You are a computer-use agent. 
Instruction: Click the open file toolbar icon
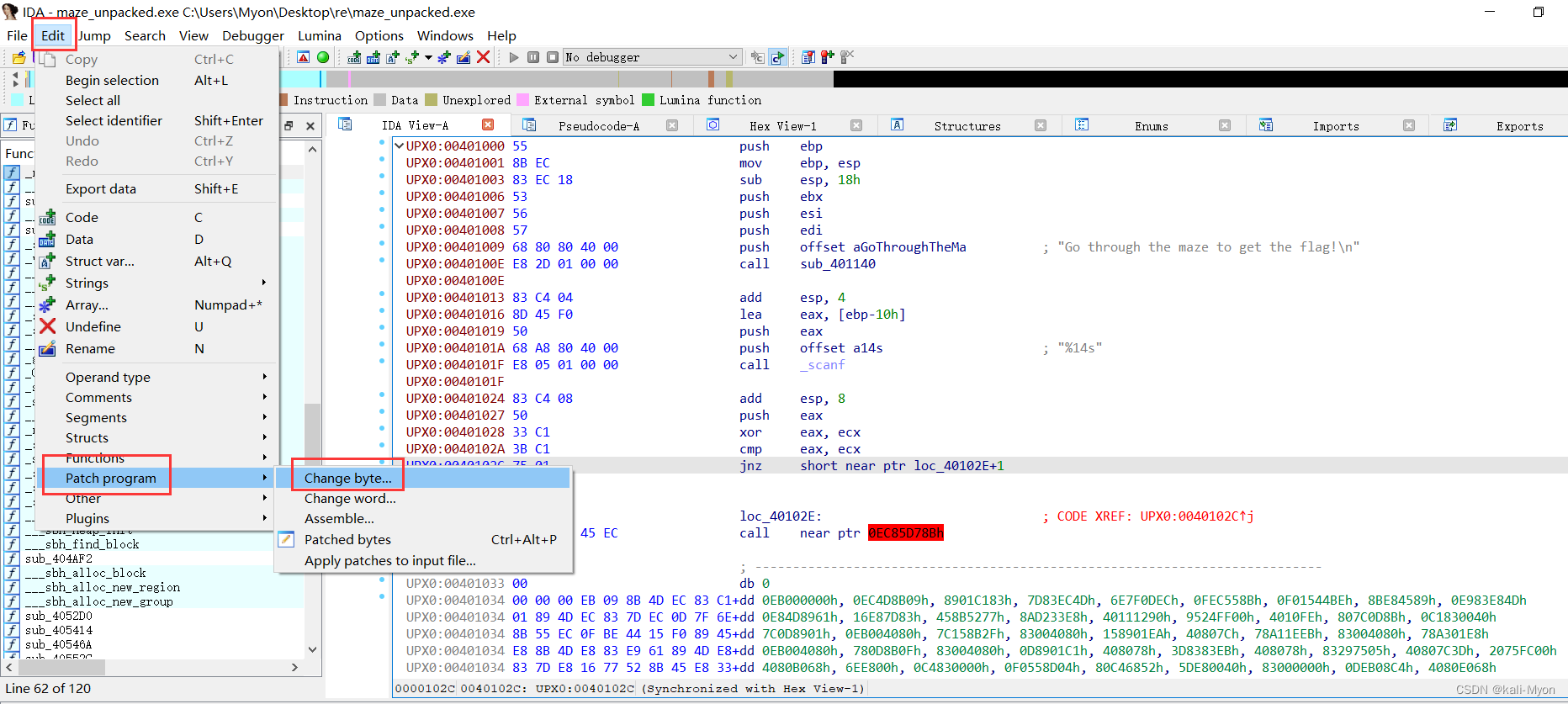pos(19,58)
